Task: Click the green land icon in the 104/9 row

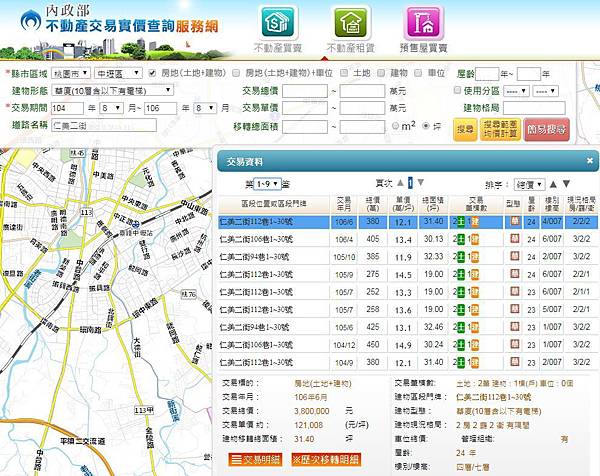Action: pos(461,362)
